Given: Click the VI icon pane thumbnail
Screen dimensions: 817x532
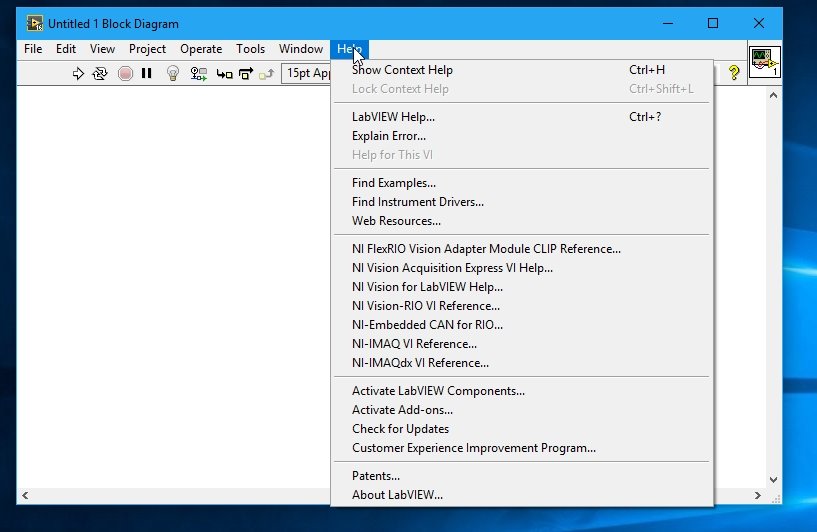Looking at the screenshot, I should [764, 62].
